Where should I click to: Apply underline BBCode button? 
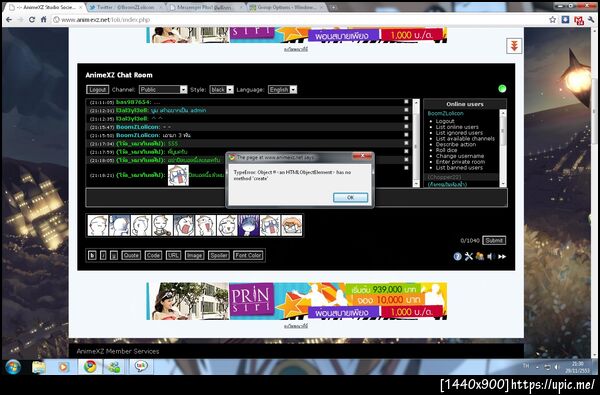114,255
